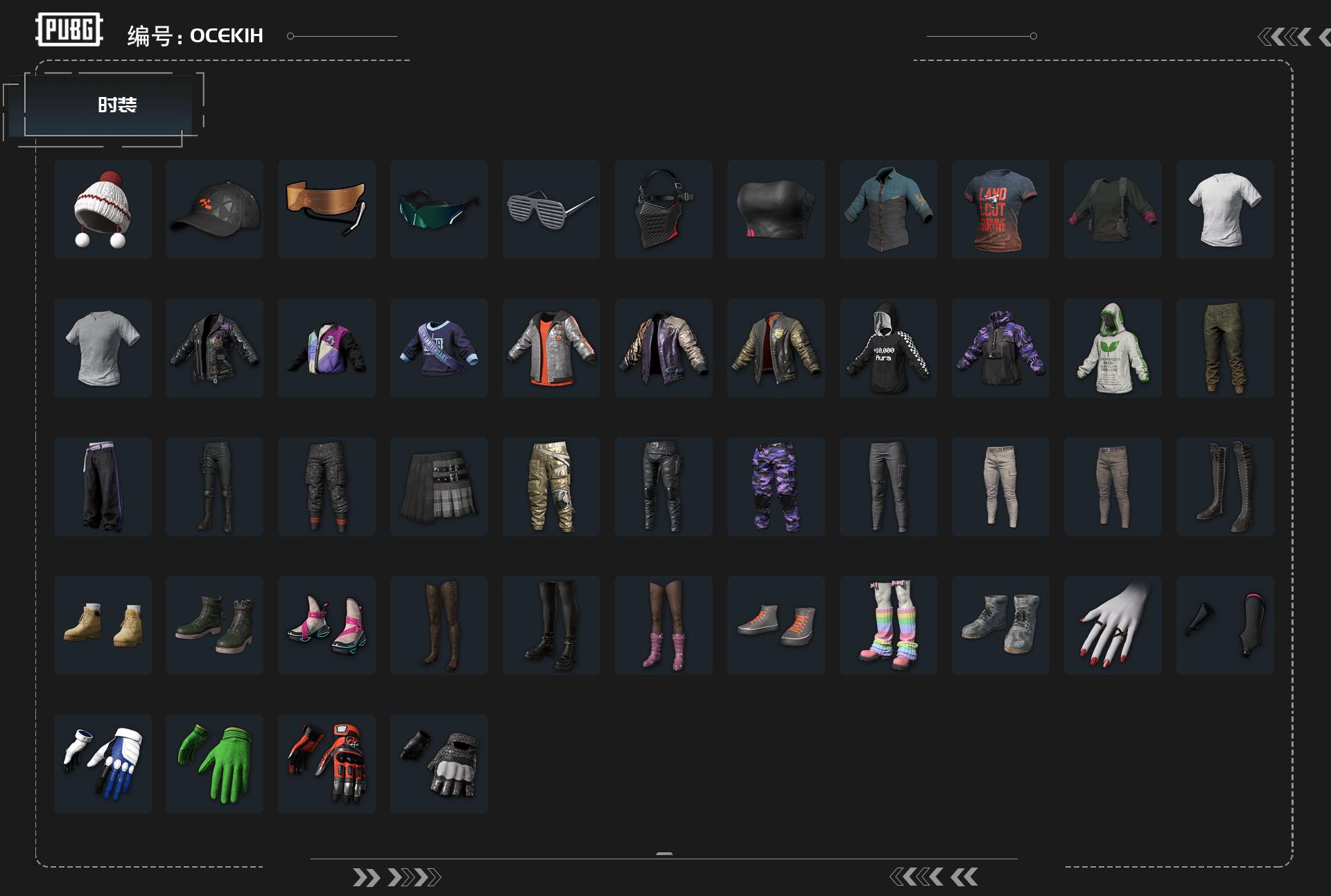Select the green gloves item
This screenshot has height=896, width=1331.
tap(215, 764)
